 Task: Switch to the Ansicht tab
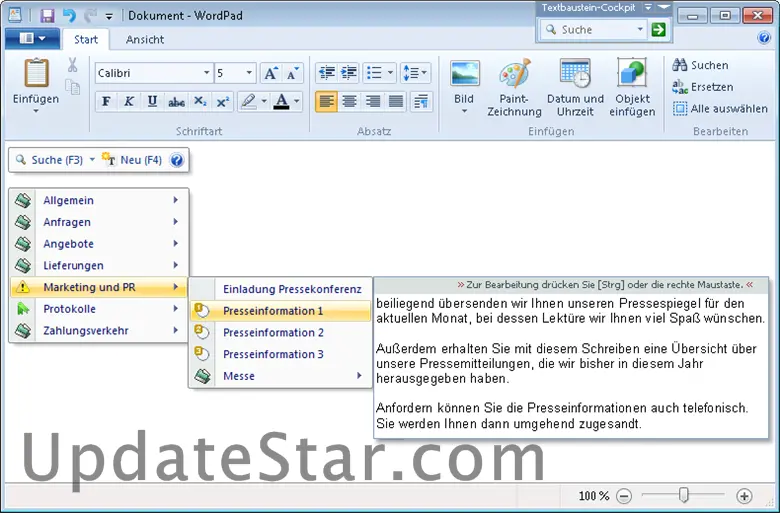coord(145,39)
